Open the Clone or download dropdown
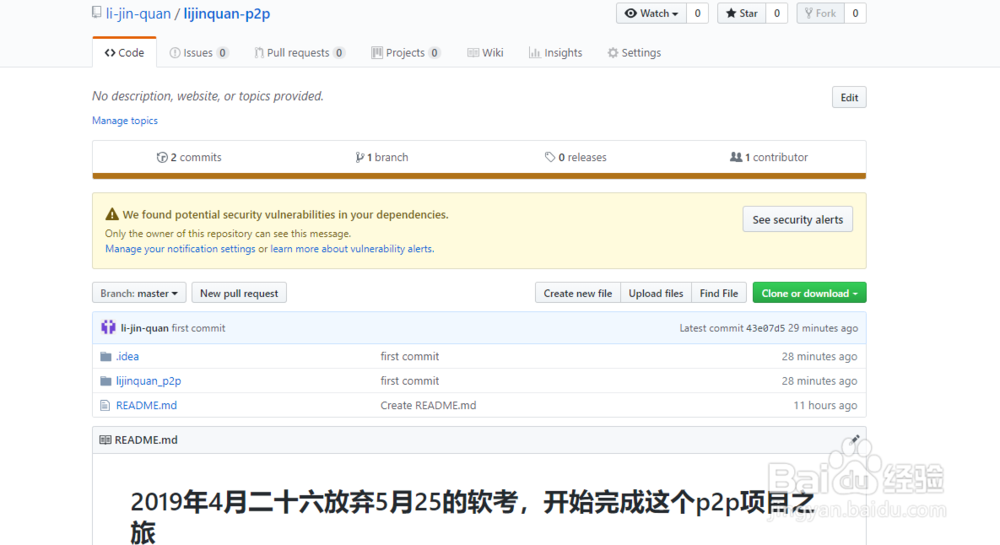The image size is (1000, 545). coord(809,293)
